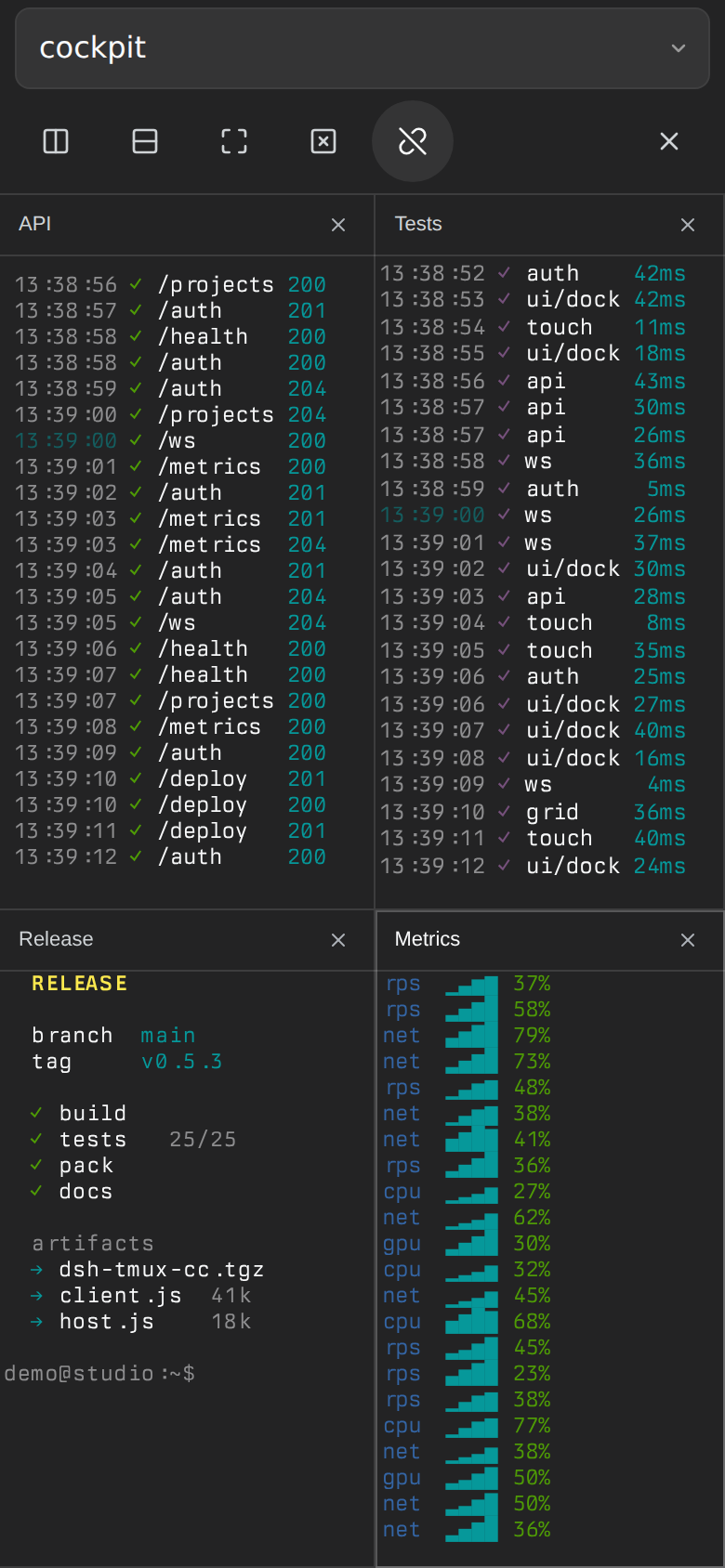Click the 'api 43ms' test row

click(534, 382)
